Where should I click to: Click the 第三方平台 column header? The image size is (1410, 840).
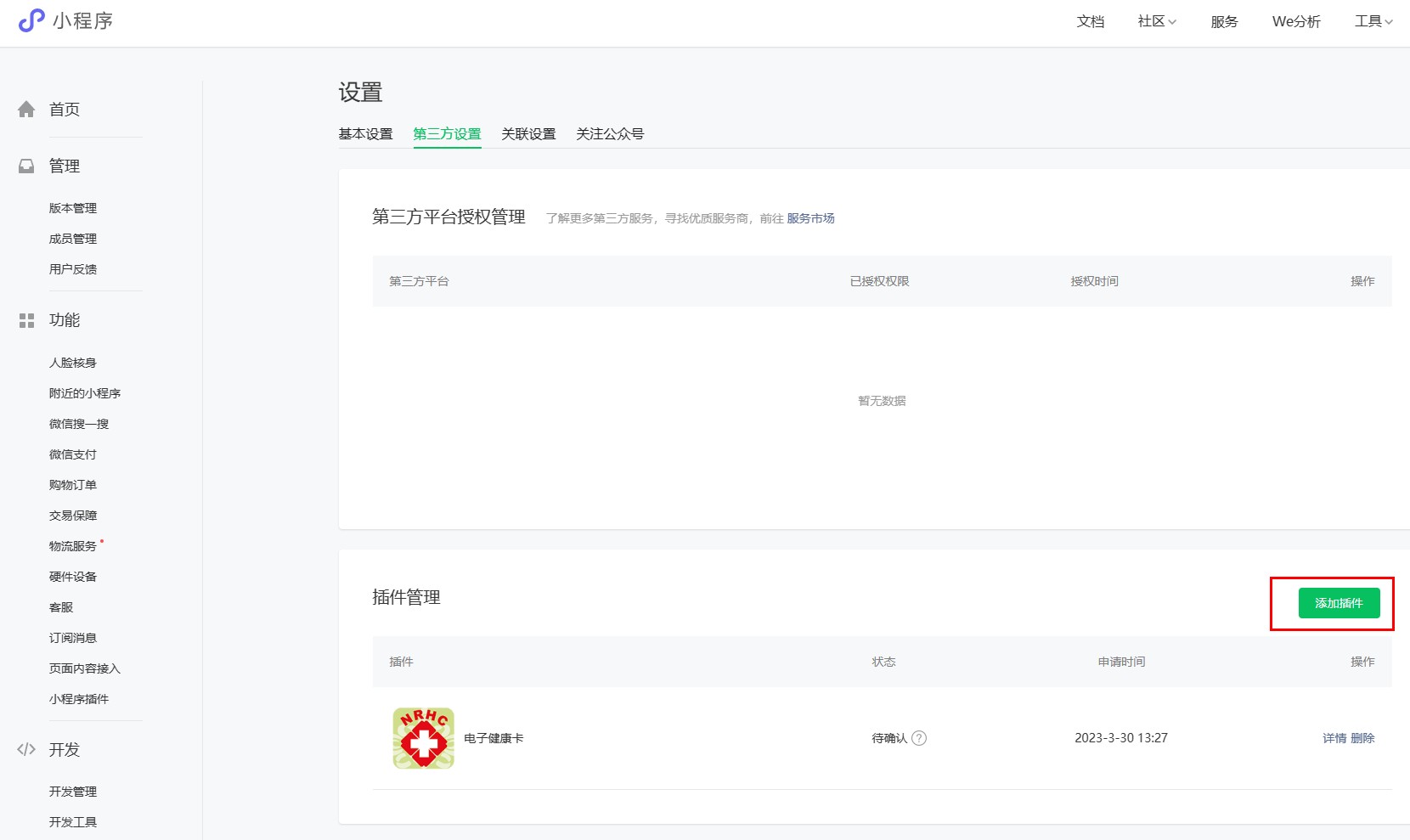click(419, 281)
